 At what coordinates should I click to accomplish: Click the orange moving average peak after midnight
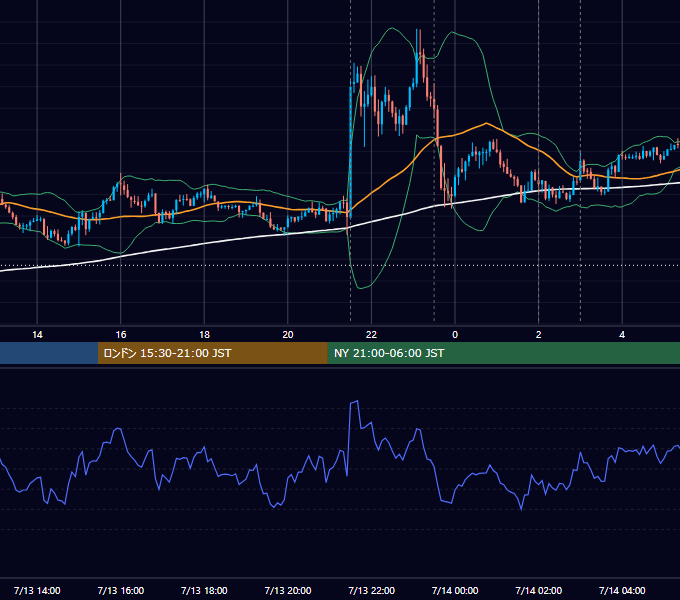pos(486,124)
